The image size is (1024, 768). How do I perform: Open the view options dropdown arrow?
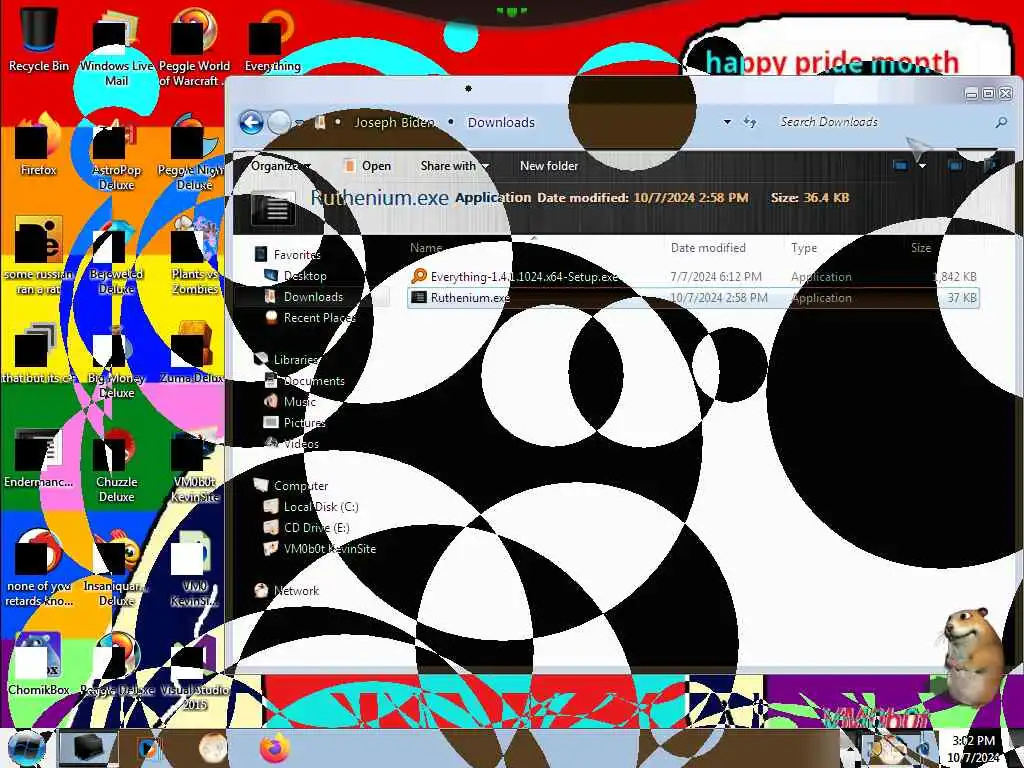click(x=922, y=166)
